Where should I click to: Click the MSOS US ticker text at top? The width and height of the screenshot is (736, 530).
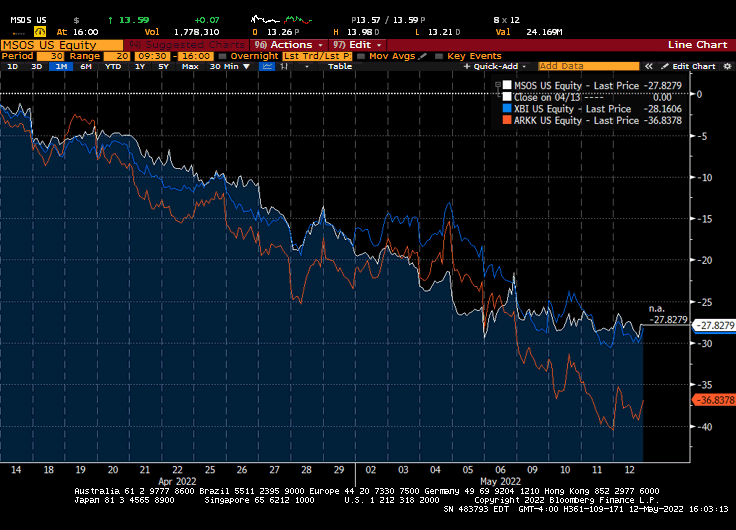(29, 20)
